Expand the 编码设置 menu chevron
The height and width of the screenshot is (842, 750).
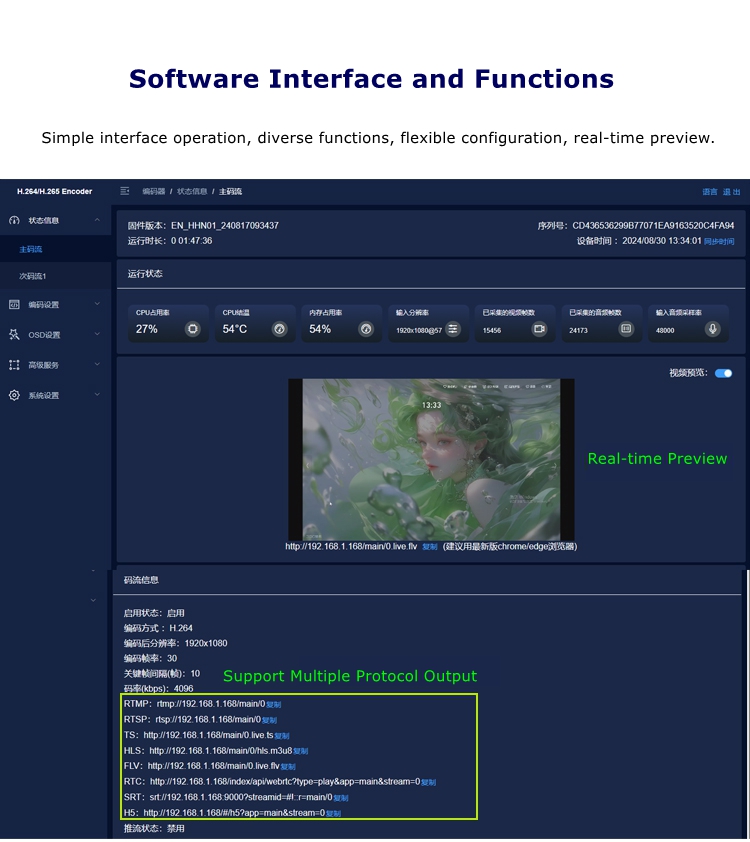pyautogui.click(x=97, y=304)
